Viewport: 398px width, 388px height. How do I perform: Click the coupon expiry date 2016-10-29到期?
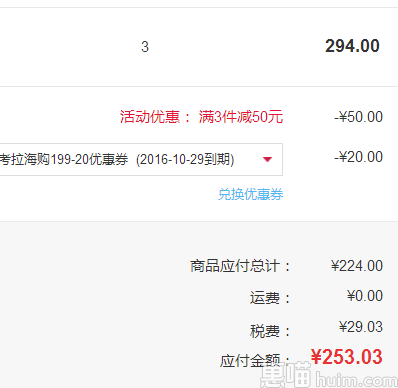(x=185, y=159)
